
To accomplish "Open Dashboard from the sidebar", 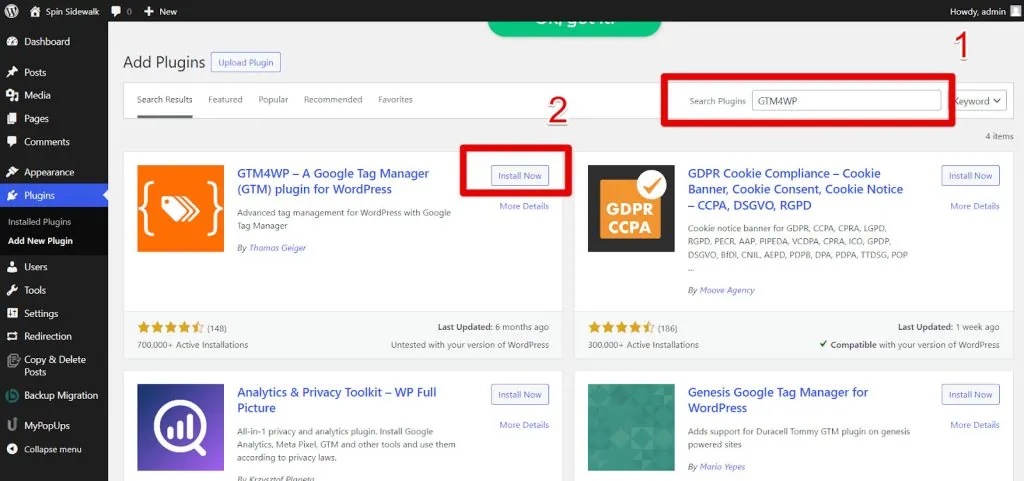I will point(46,42).
